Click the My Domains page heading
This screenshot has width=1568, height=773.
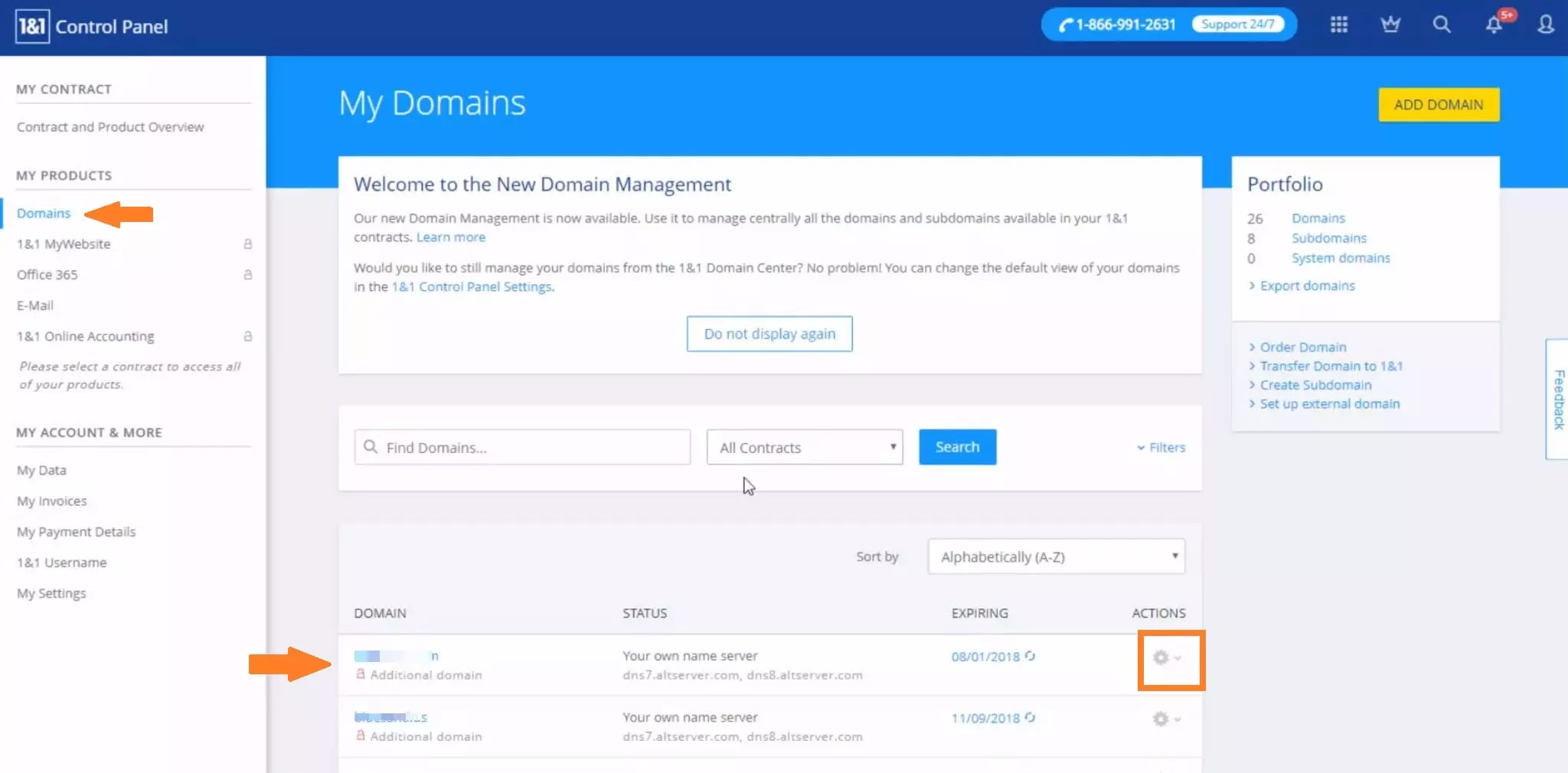[432, 103]
